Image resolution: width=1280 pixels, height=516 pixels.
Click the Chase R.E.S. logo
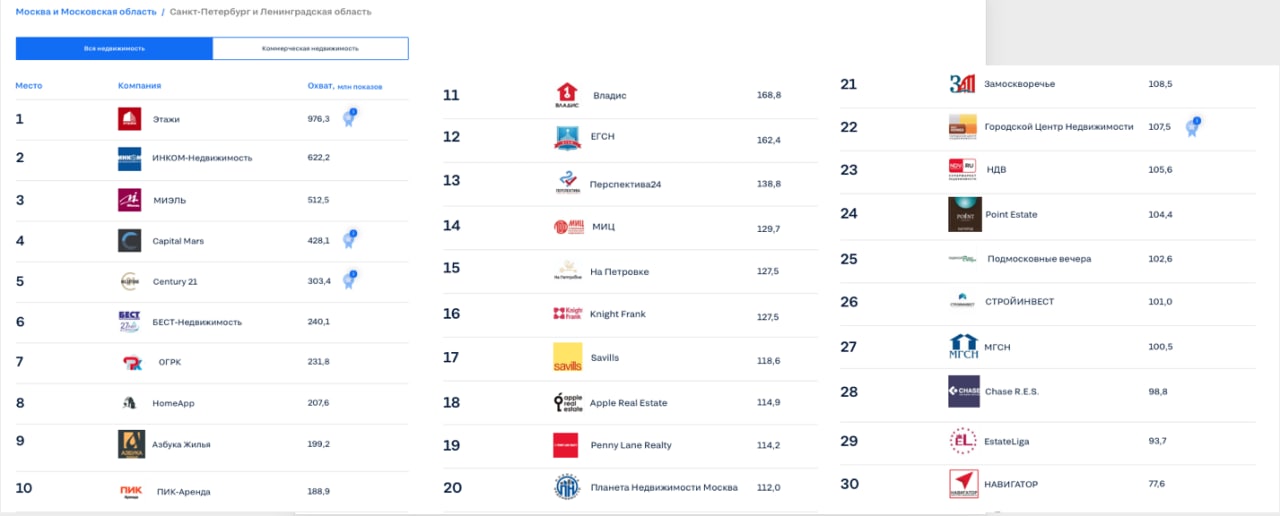[x=964, y=391]
